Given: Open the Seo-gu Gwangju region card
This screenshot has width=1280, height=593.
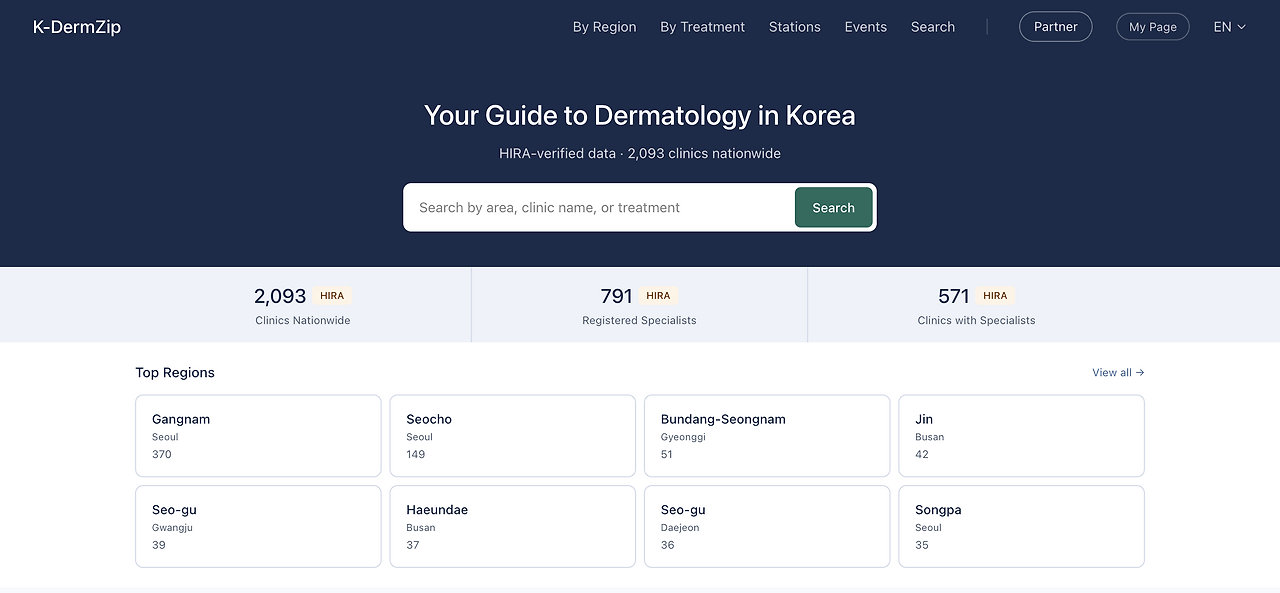Looking at the screenshot, I should click(258, 526).
